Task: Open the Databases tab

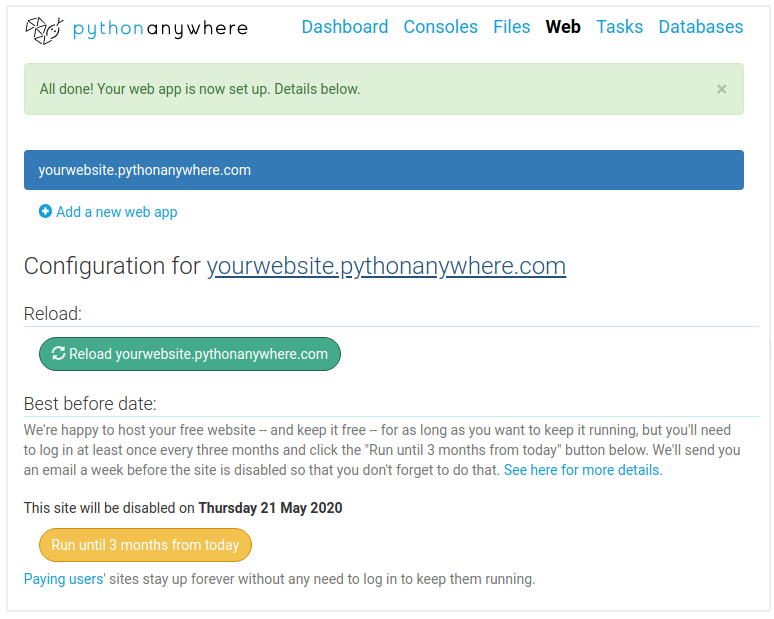Action: tap(700, 27)
